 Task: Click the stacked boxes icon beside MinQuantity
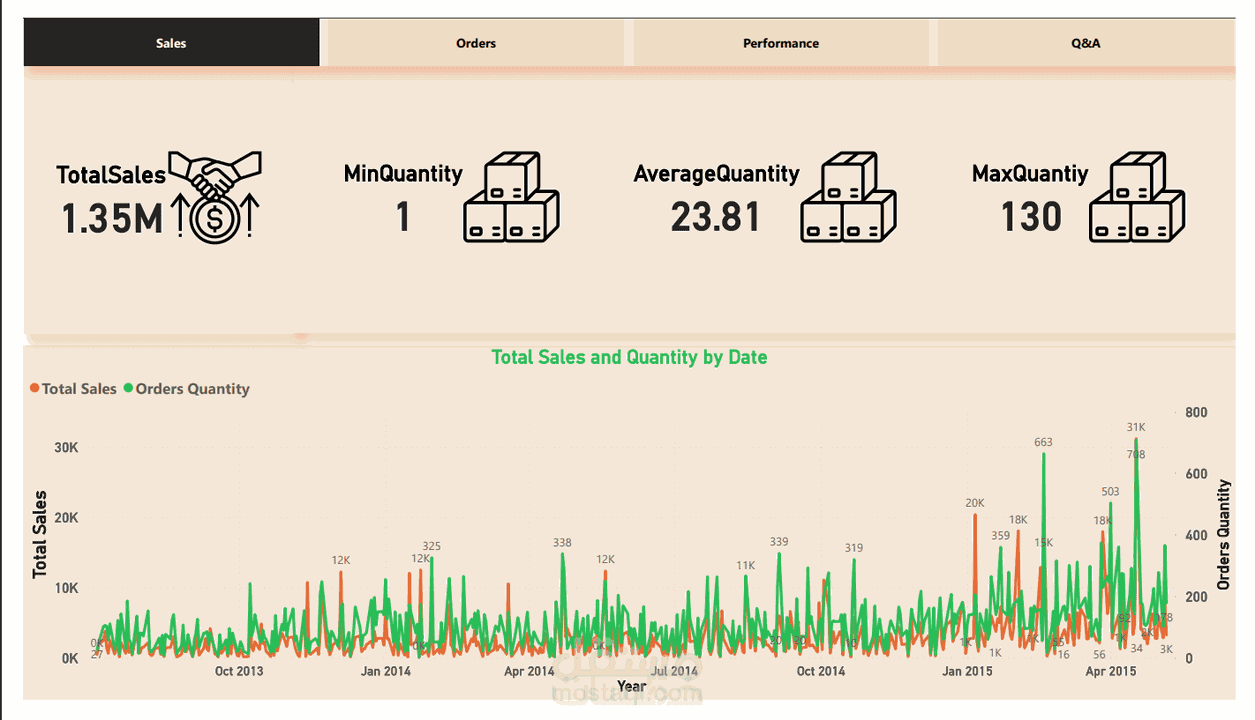[511, 197]
